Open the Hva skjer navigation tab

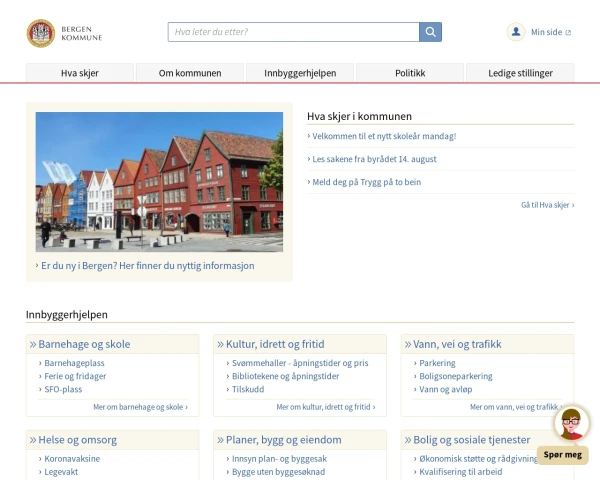[x=80, y=73]
